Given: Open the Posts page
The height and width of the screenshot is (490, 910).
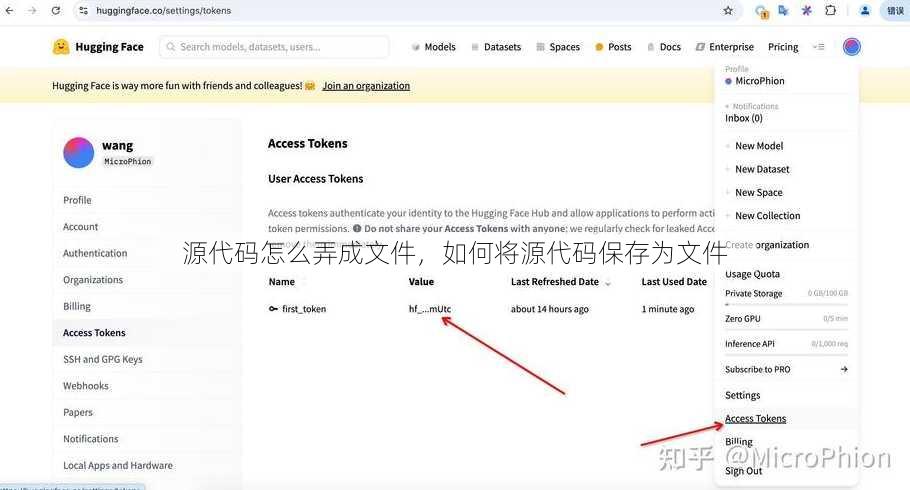Looking at the screenshot, I should 613,47.
